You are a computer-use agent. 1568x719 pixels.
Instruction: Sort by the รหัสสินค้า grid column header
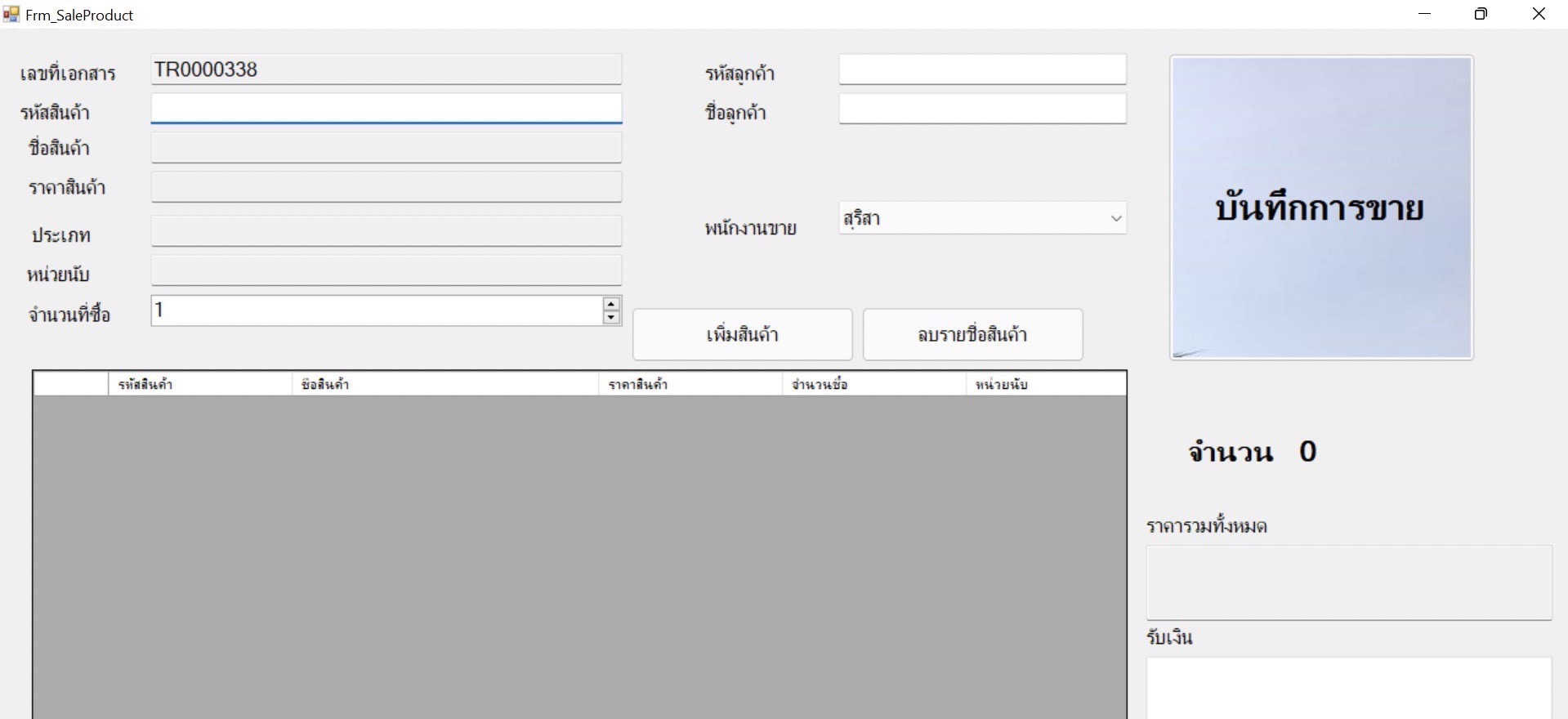[x=199, y=384]
